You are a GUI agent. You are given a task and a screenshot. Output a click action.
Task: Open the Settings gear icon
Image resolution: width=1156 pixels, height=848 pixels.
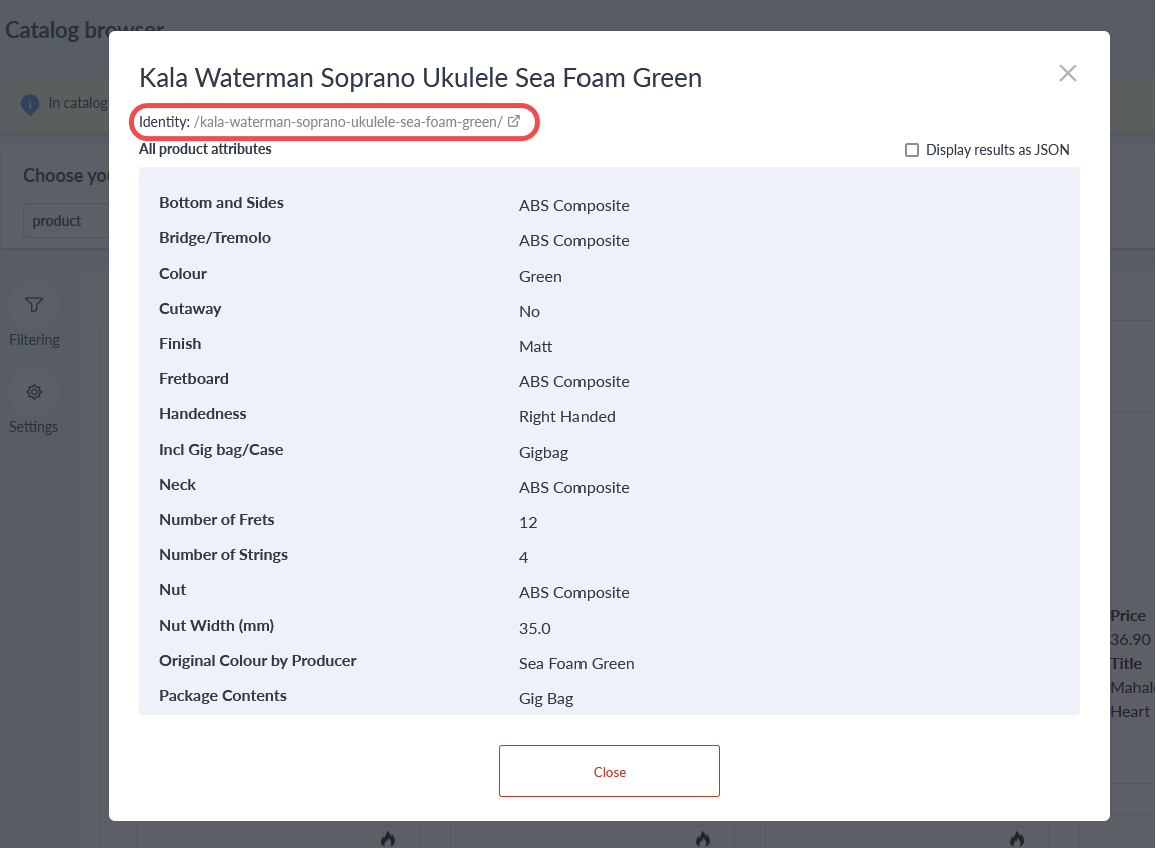[34, 392]
